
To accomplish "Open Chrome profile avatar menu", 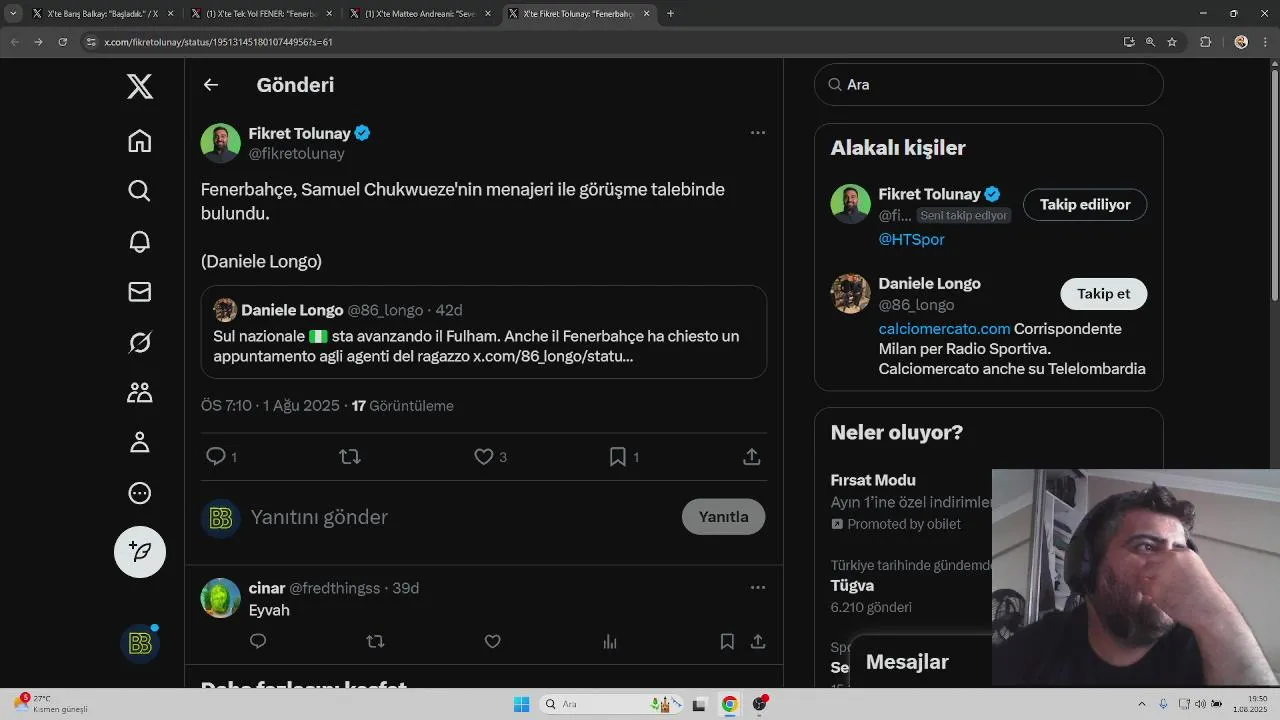I will coord(1241,42).
